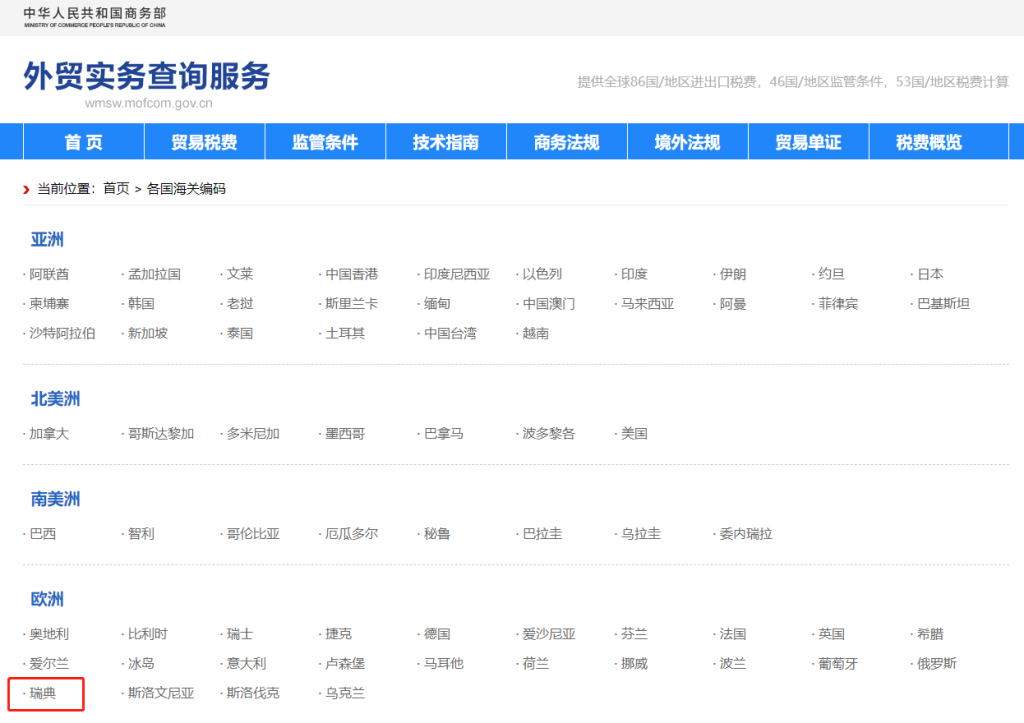This screenshot has height=723, width=1024.
Task: Open the 委内瑞拉 link
Action: pos(746,534)
